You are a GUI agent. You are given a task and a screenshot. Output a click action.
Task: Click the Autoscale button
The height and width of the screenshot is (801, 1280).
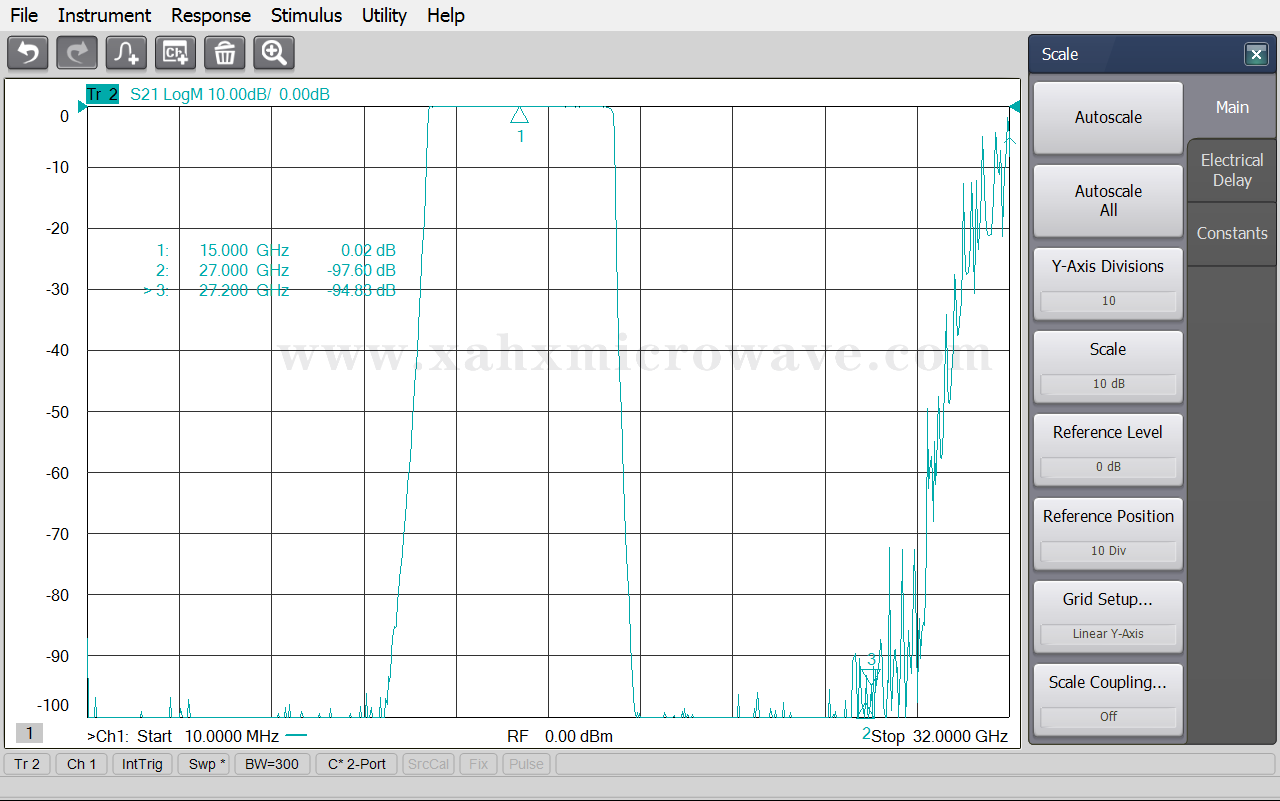click(1108, 118)
